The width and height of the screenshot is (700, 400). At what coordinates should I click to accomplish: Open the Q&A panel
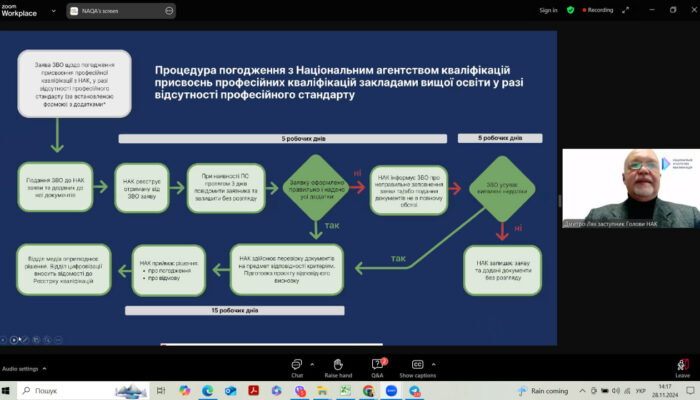pos(377,366)
